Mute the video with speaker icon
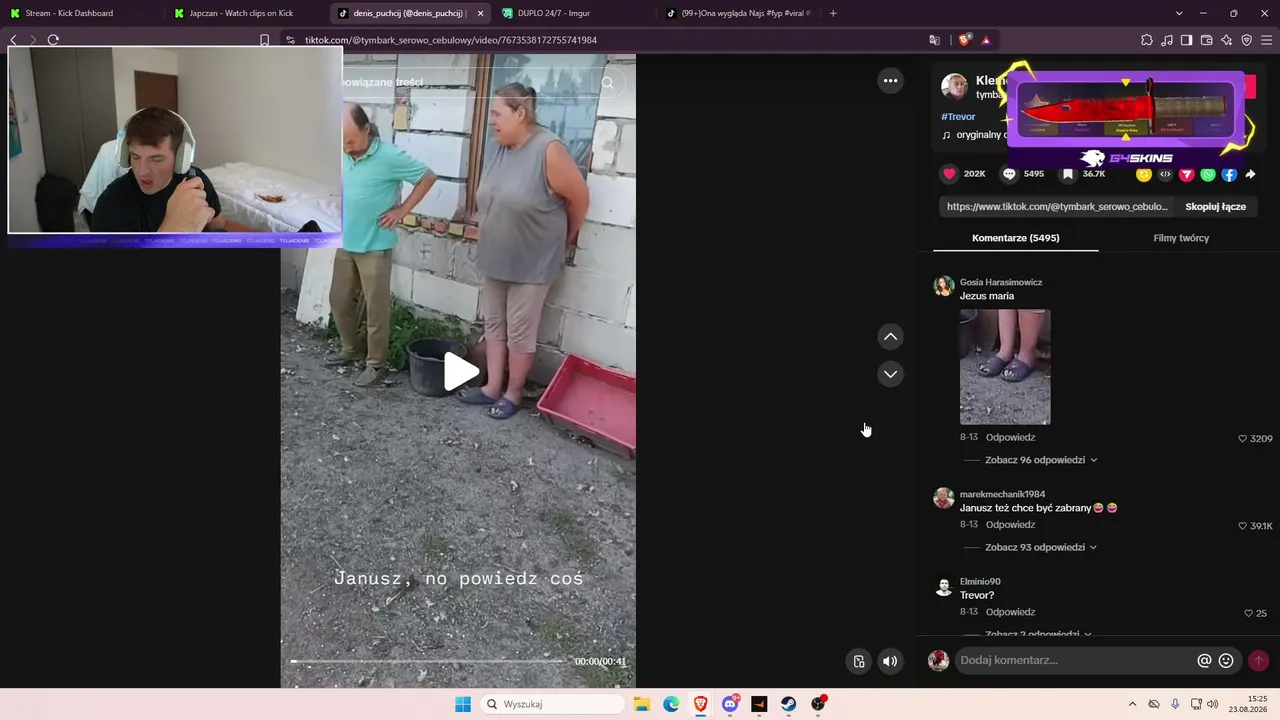 [890, 661]
